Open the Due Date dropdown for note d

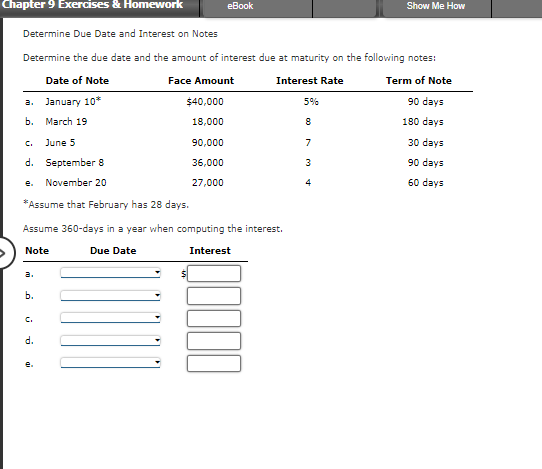pos(111,340)
